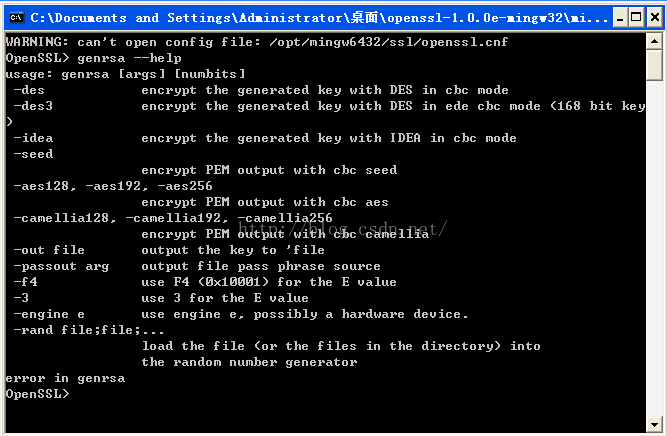Click the window title bar path text
Image resolution: width=667 pixels, height=436 pixels.
319,18
